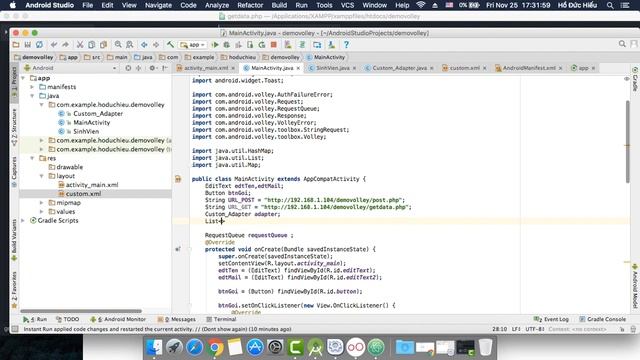The height and width of the screenshot is (360, 640).
Task: Expand the values folder
Action: [41, 212]
